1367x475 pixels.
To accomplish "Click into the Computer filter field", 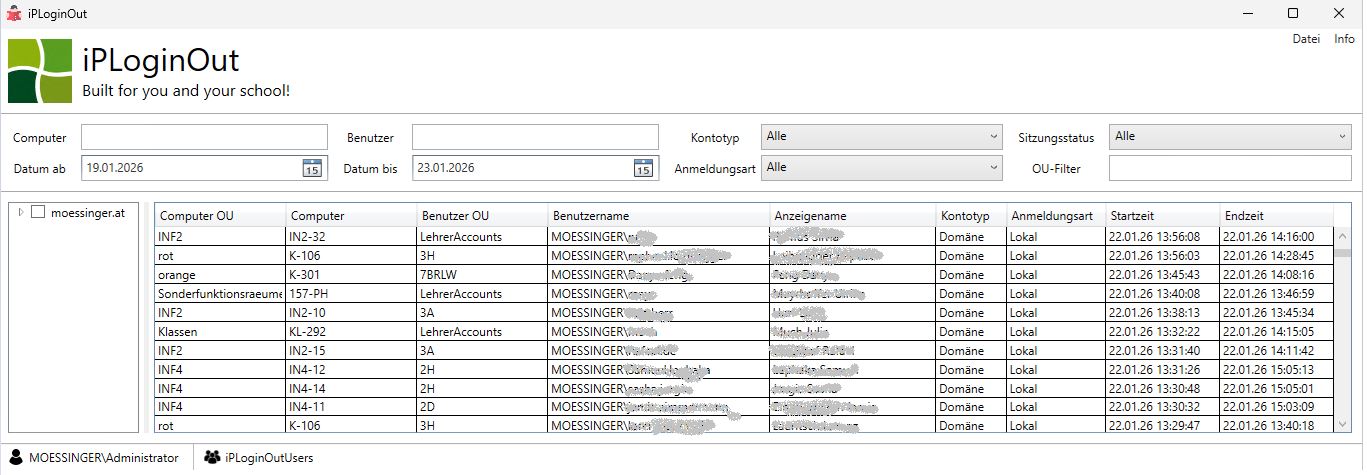I will [x=204, y=137].
